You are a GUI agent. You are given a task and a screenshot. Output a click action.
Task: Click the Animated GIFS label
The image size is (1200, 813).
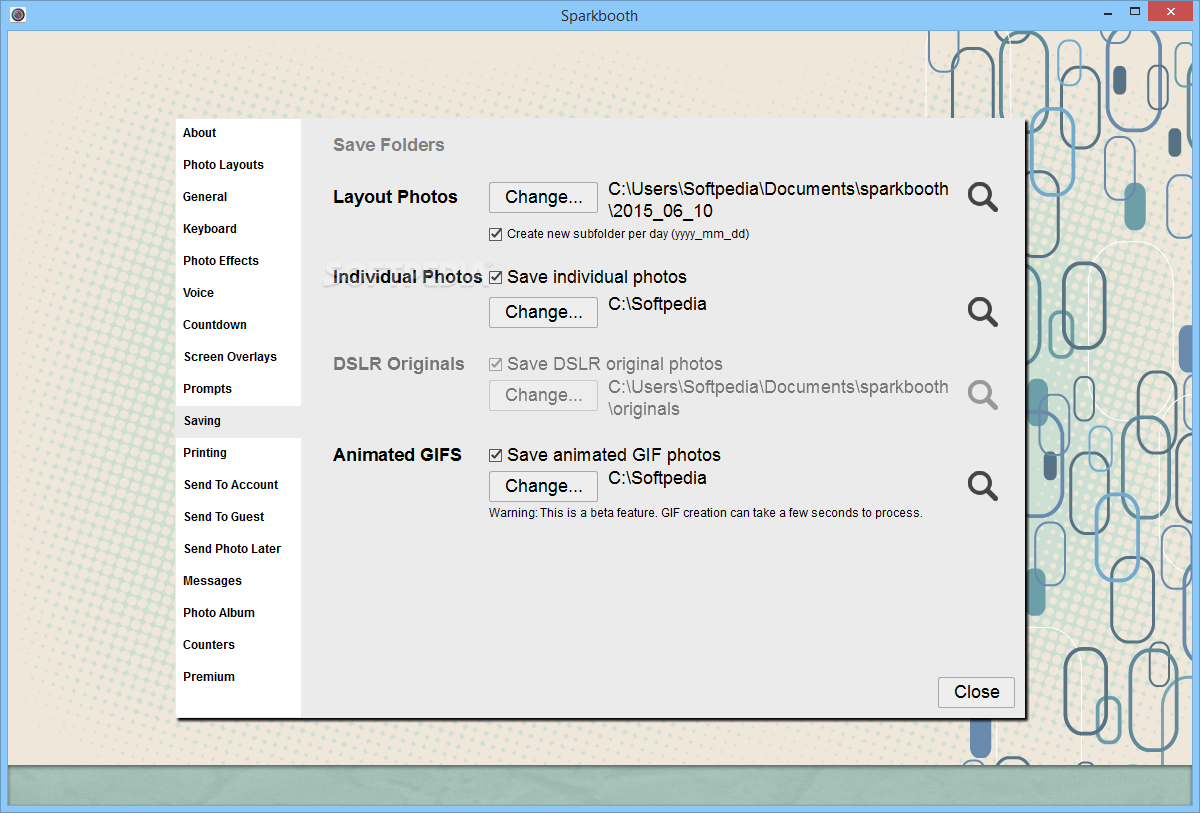(397, 455)
